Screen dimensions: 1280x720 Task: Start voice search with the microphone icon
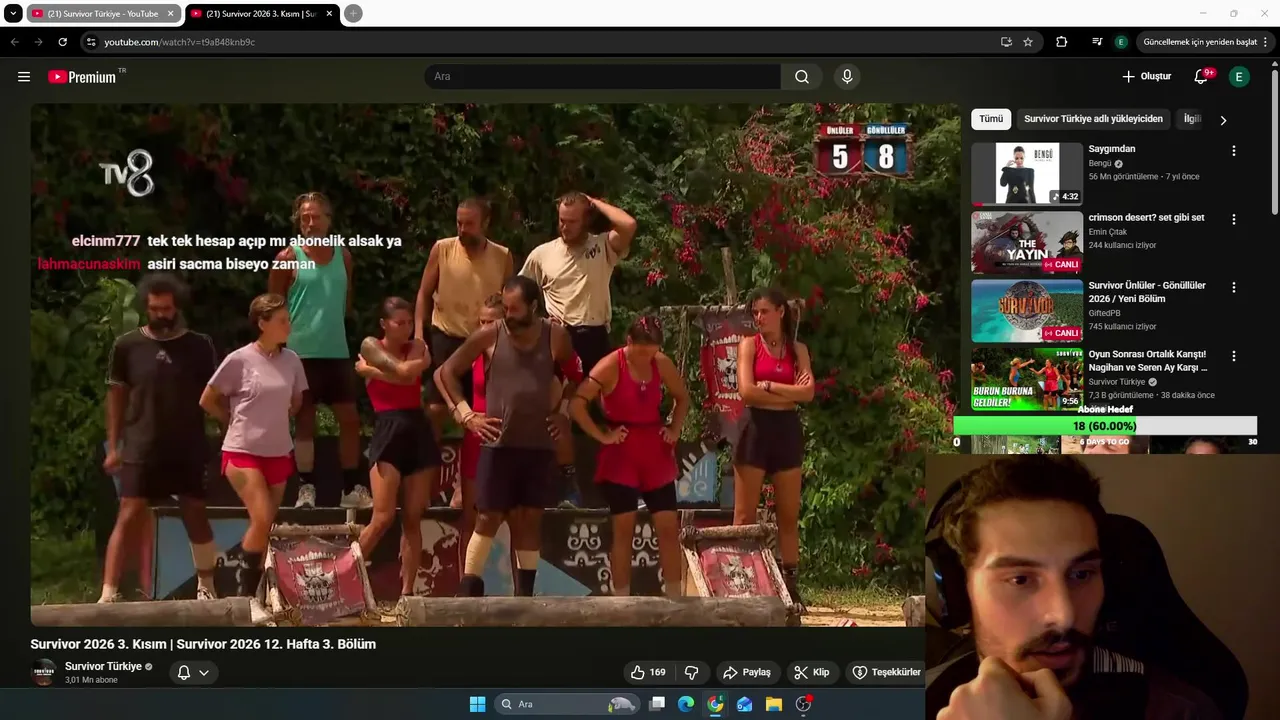tap(847, 77)
